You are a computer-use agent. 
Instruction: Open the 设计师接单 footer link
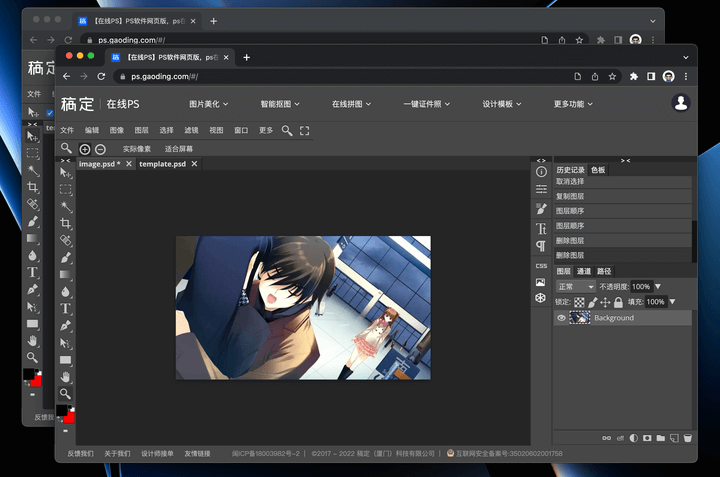coord(157,454)
